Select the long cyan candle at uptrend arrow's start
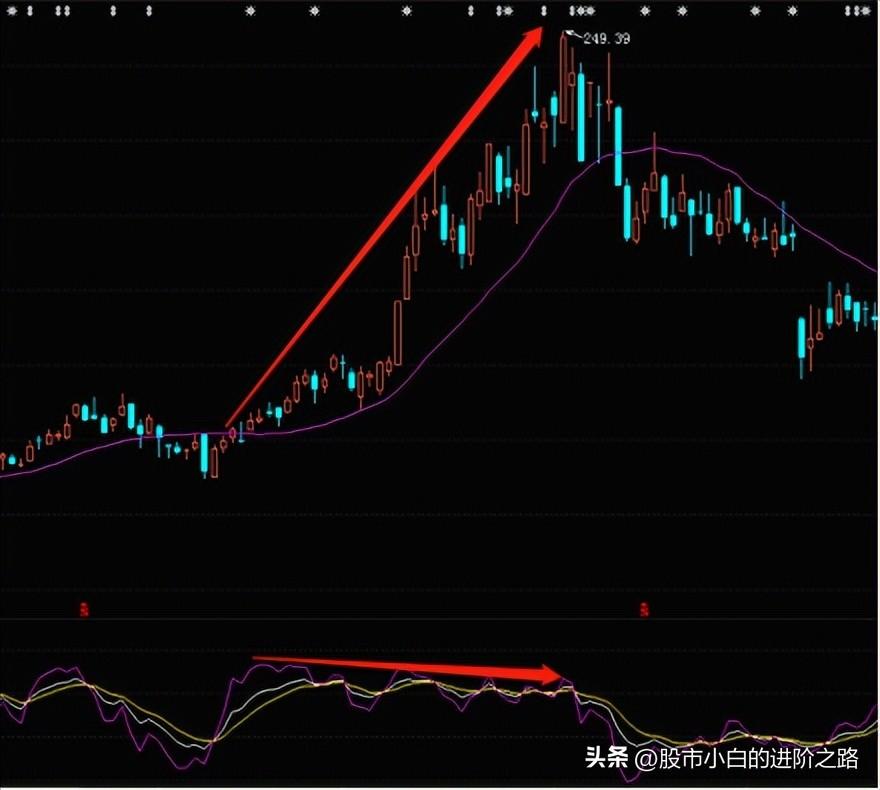The image size is (880, 790). click(204, 455)
